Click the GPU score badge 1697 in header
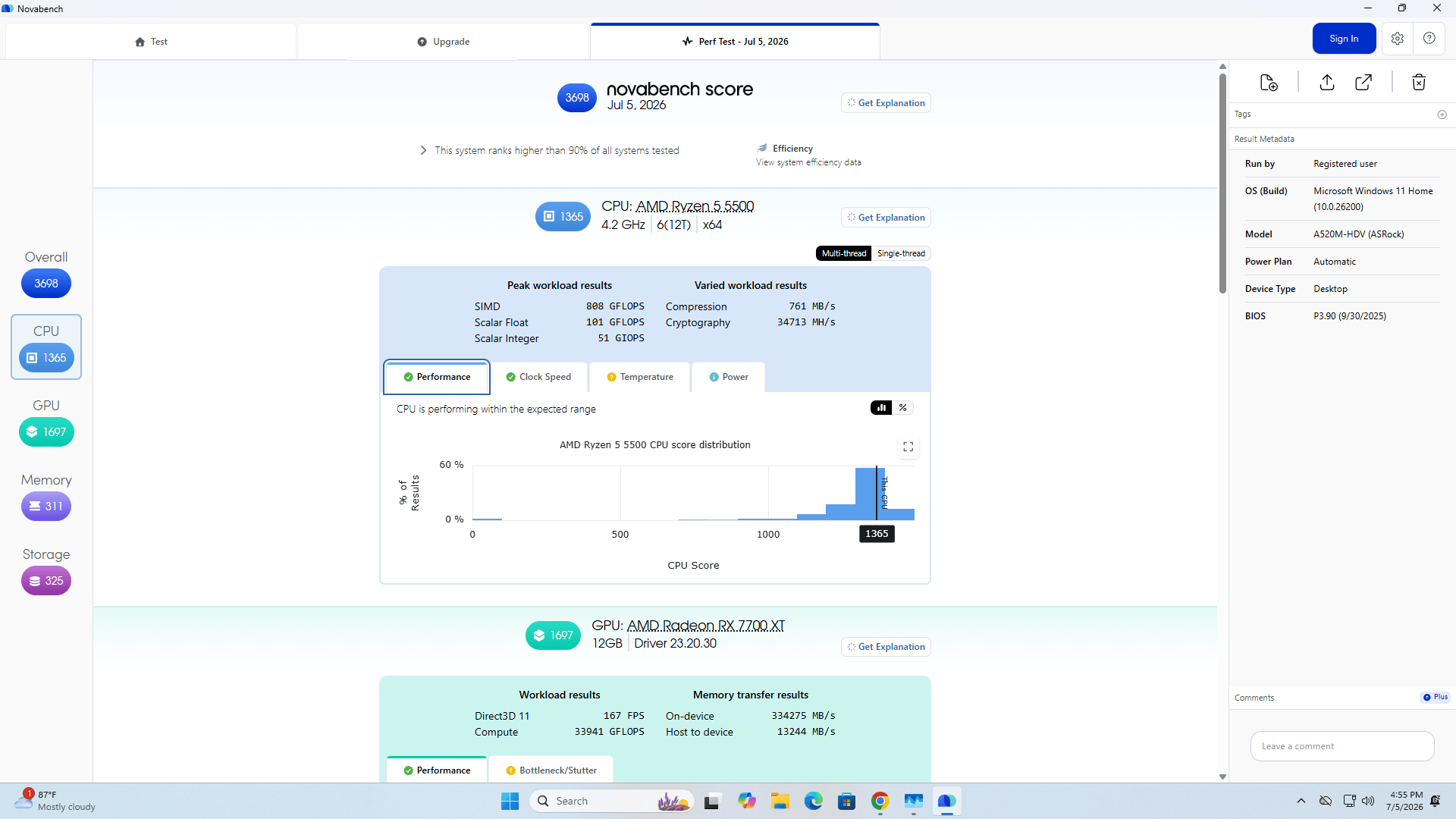The height and width of the screenshot is (819, 1456). click(553, 635)
